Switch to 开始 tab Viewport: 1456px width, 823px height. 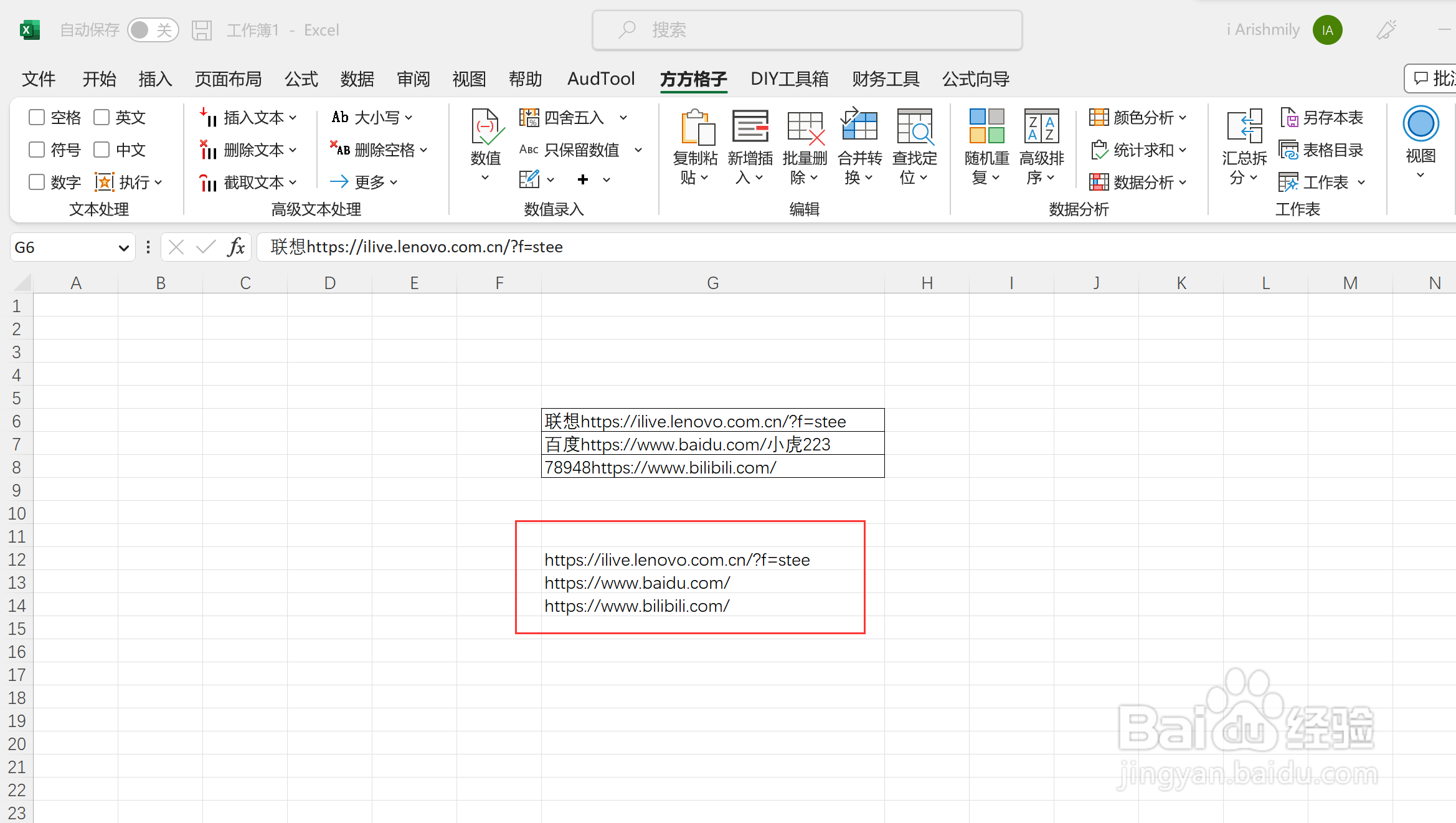(x=99, y=79)
